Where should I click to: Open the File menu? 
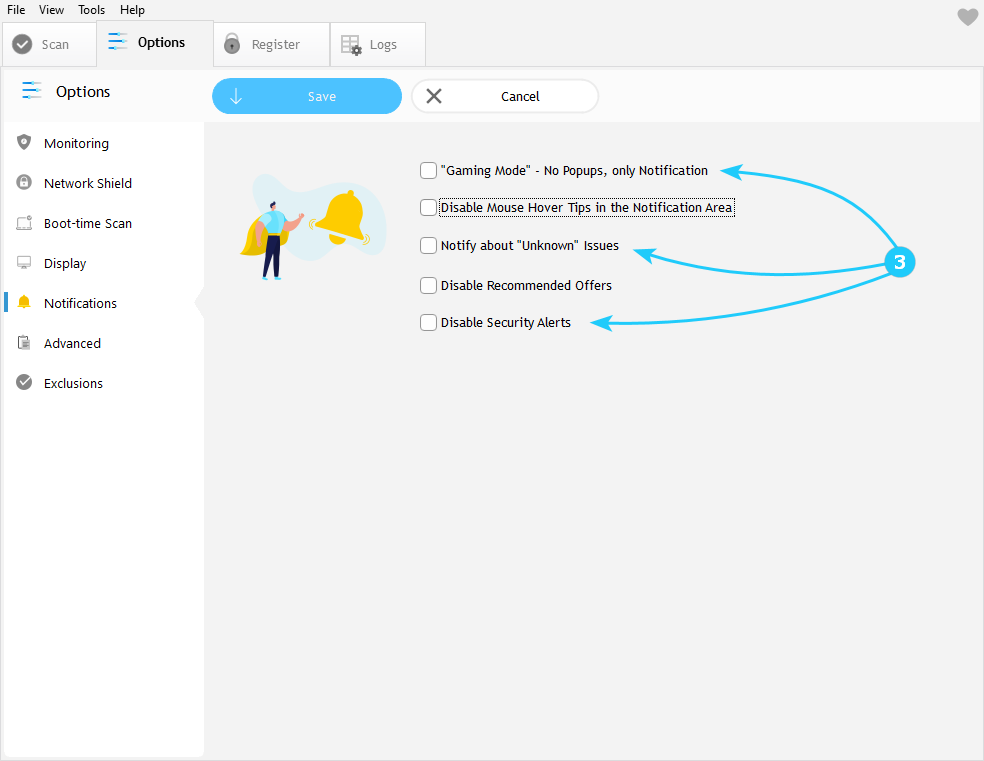pyautogui.click(x=16, y=10)
